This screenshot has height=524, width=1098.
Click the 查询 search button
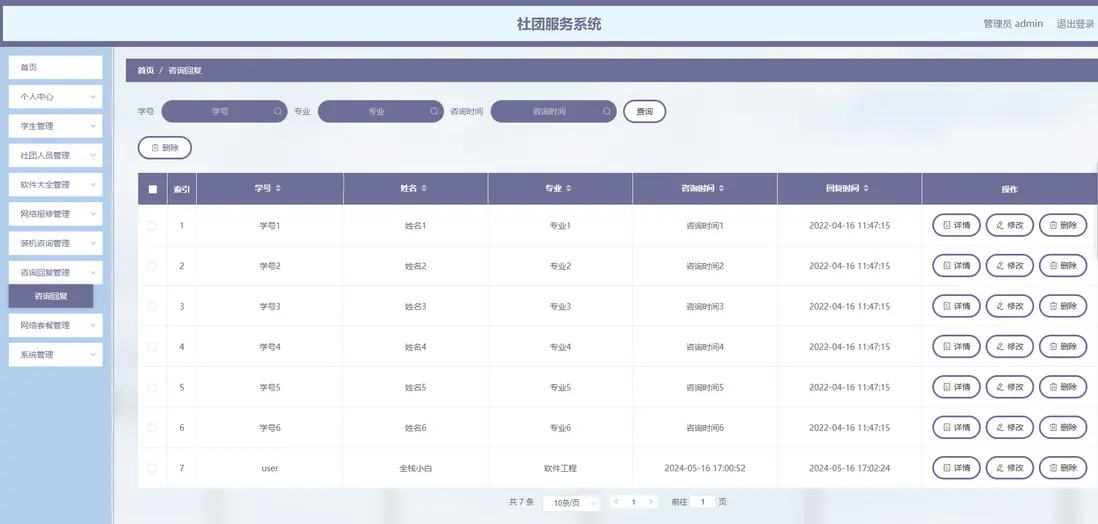tap(644, 111)
